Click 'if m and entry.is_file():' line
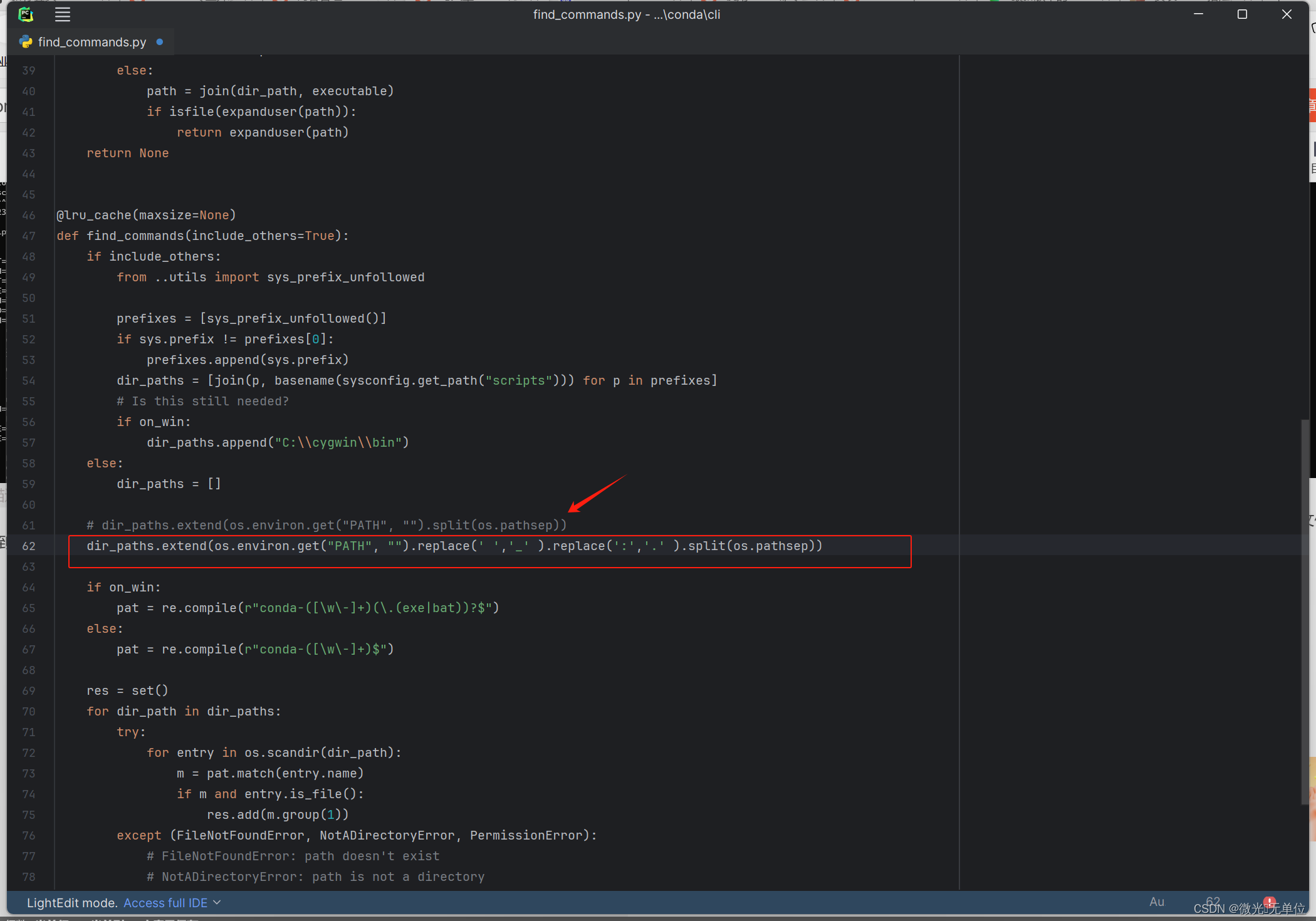The width and height of the screenshot is (1316, 921). (270, 794)
